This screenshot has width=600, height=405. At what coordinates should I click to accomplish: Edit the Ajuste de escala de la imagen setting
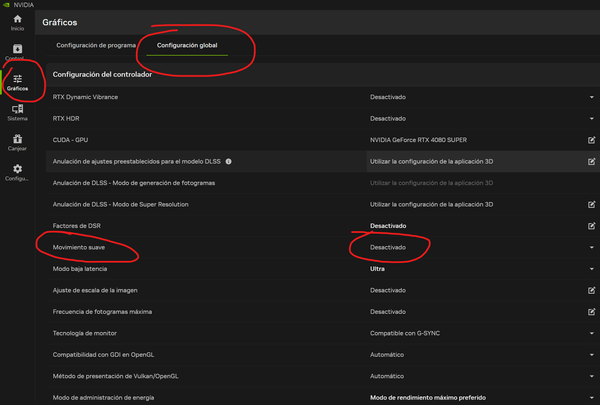point(591,290)
